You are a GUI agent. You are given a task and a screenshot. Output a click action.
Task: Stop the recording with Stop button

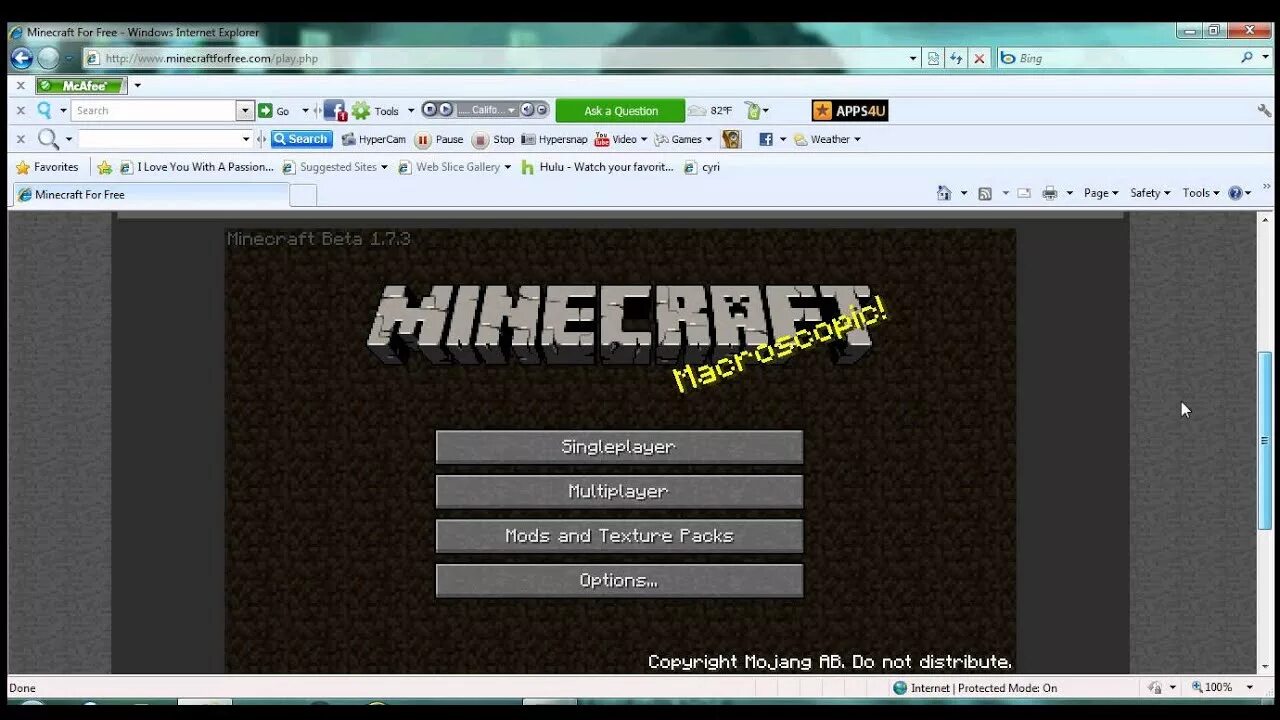click(494, 140)
